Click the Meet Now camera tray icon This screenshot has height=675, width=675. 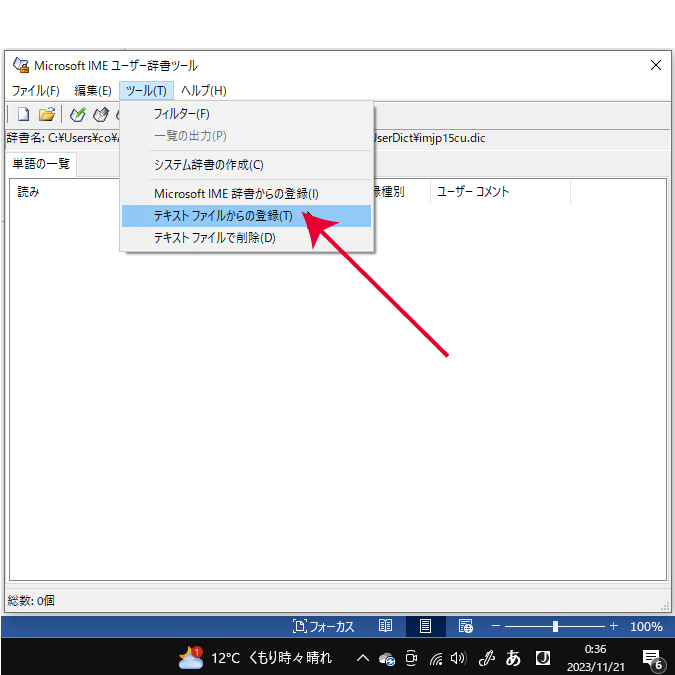[412, 658]
